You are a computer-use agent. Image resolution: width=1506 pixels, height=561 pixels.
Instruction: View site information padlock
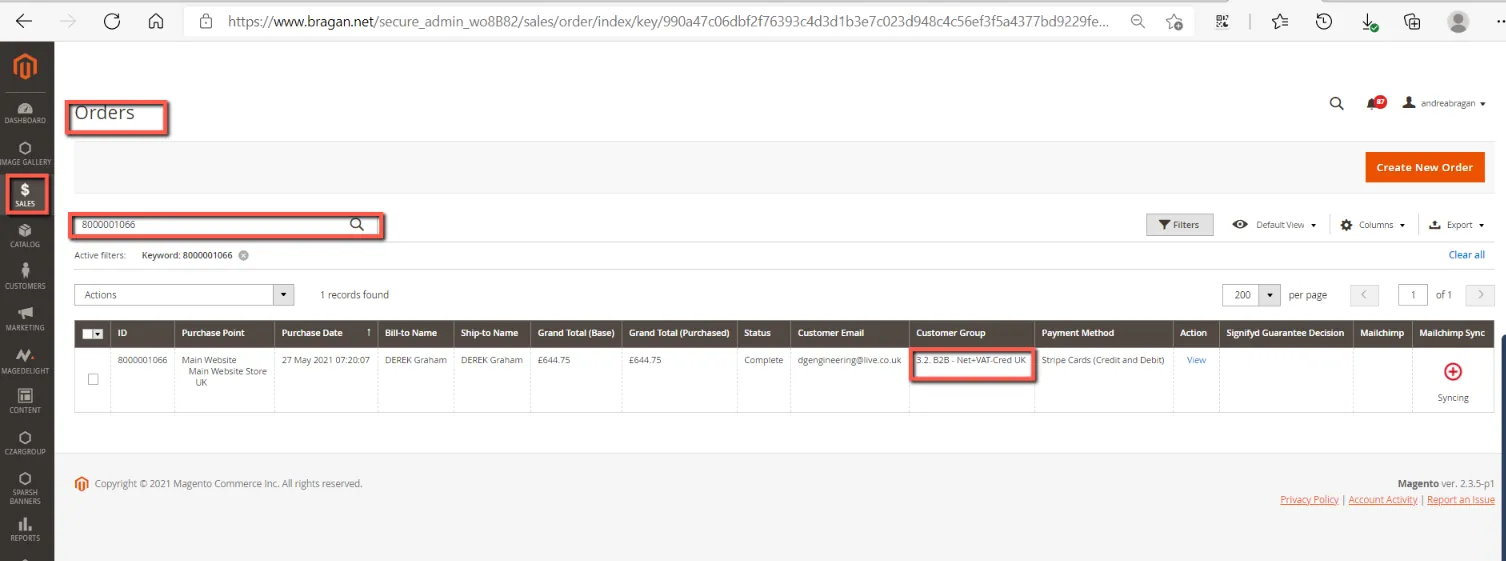coord(206,21)
